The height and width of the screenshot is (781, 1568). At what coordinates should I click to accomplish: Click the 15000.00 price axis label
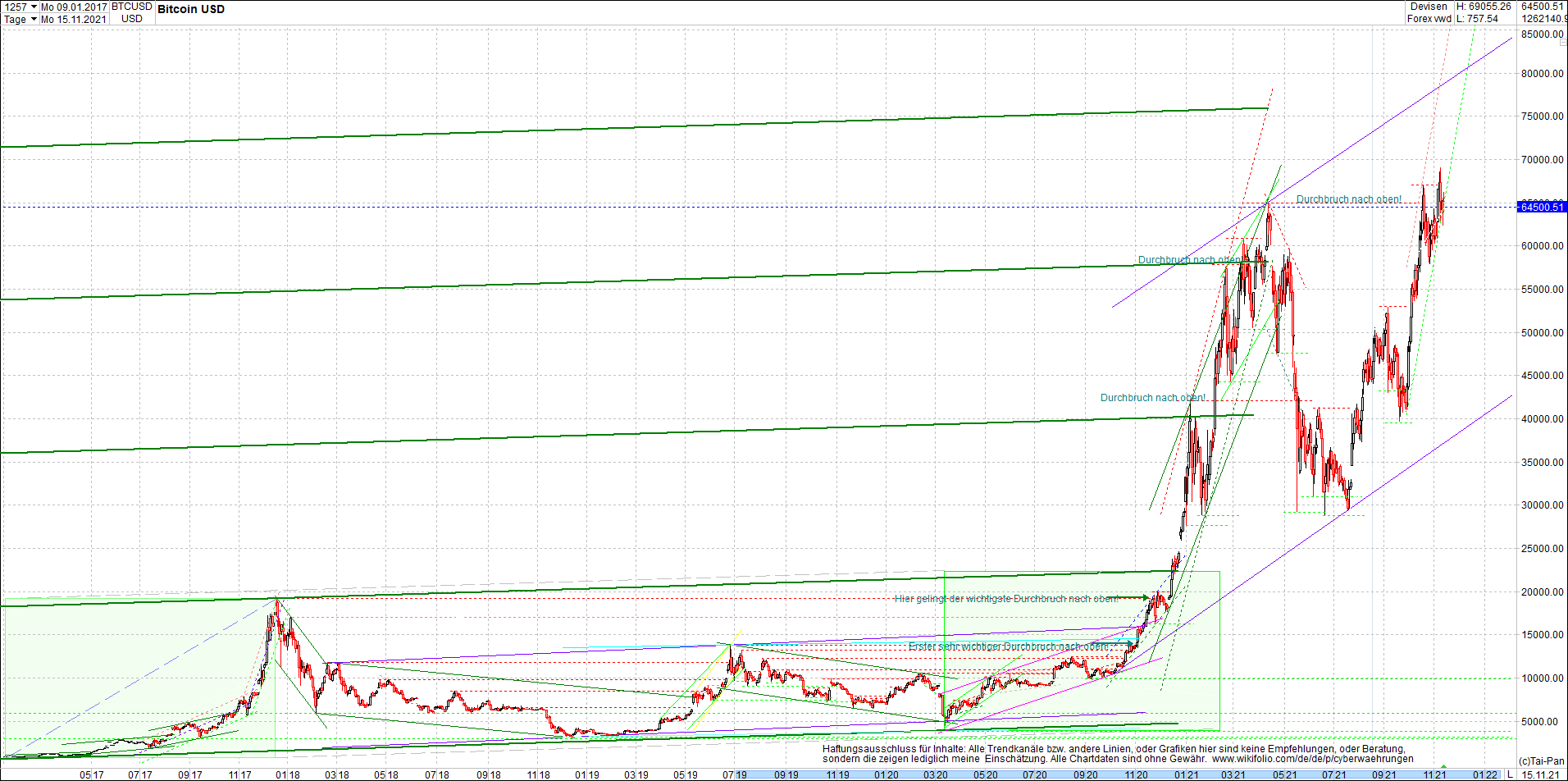click(x=1542, y=635)
